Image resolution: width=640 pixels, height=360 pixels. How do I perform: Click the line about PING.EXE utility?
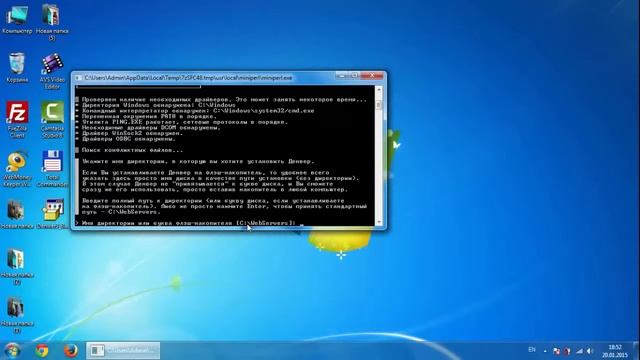(182, 122)
